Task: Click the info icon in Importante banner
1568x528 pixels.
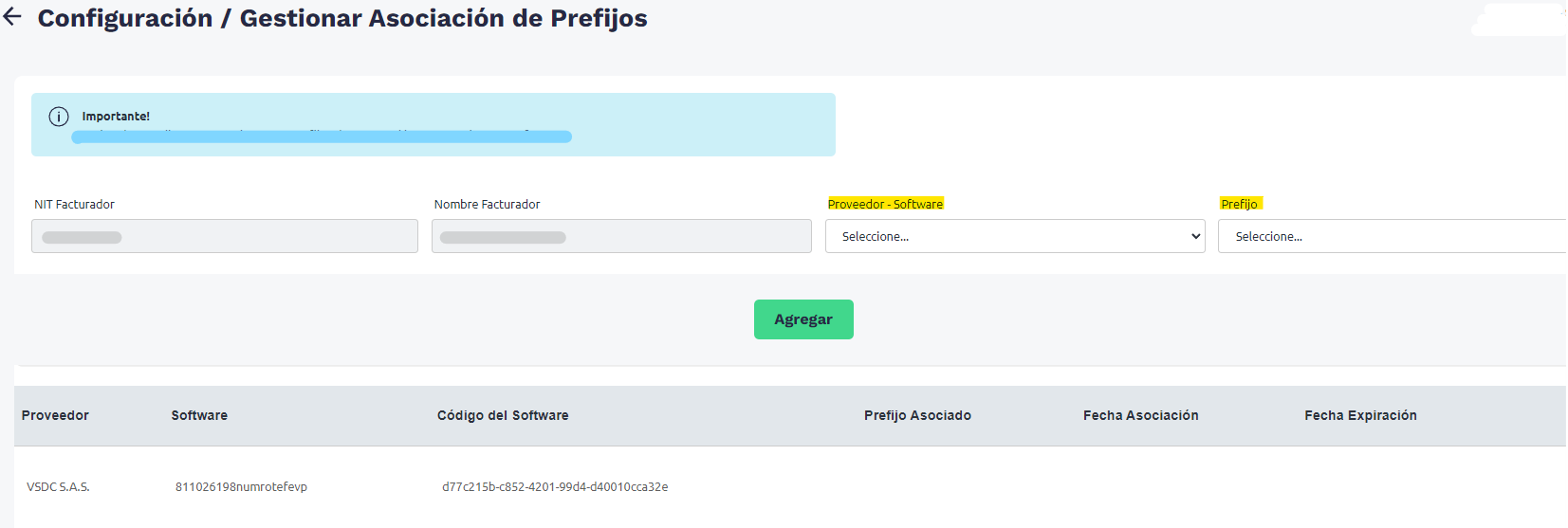Action: pos(59,117)
